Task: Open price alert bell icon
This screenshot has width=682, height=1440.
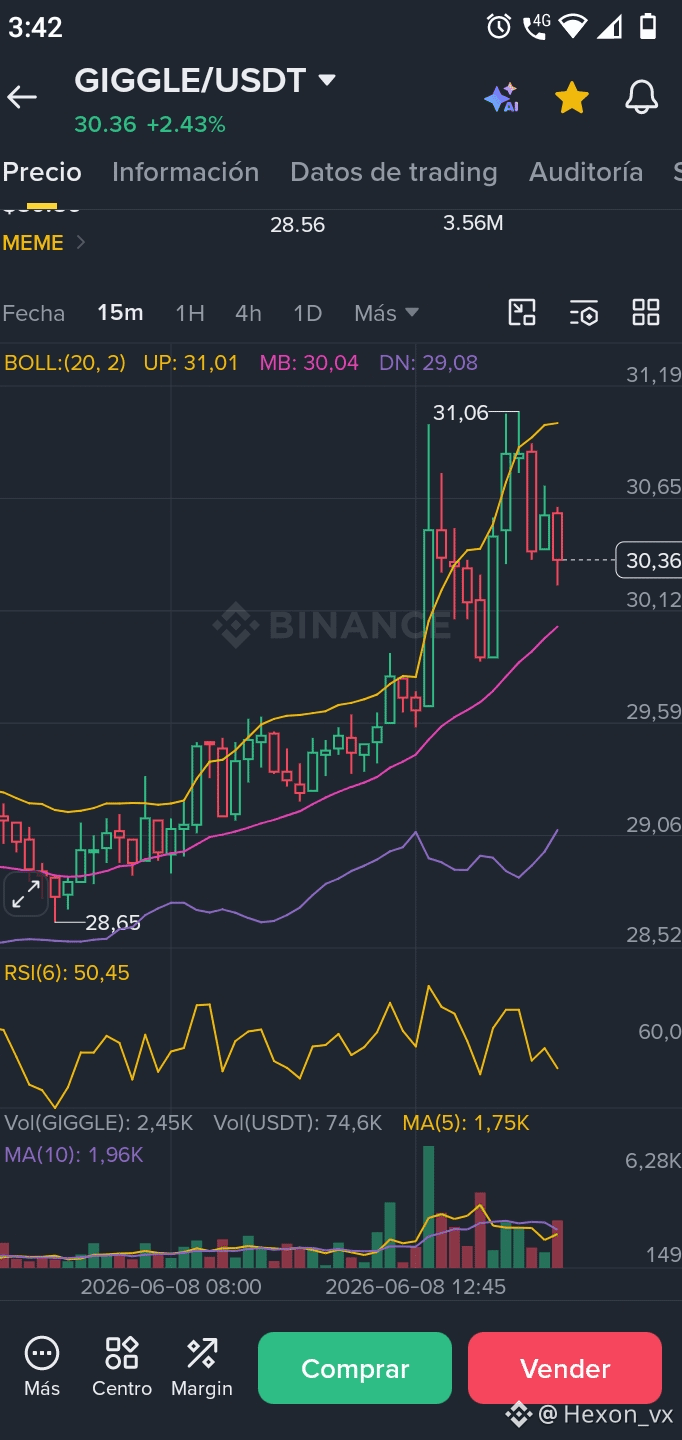Action: [x=642, y=97]
